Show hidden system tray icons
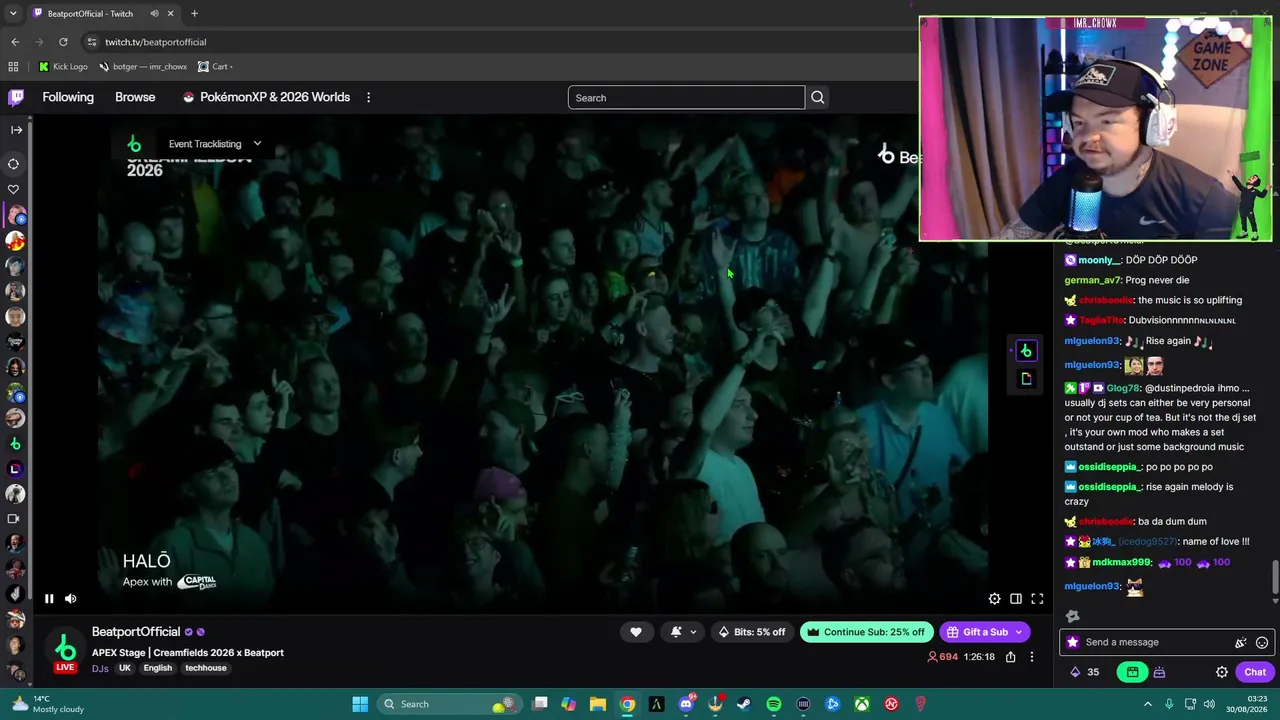1280x720 pixels. click(1148, 704)
